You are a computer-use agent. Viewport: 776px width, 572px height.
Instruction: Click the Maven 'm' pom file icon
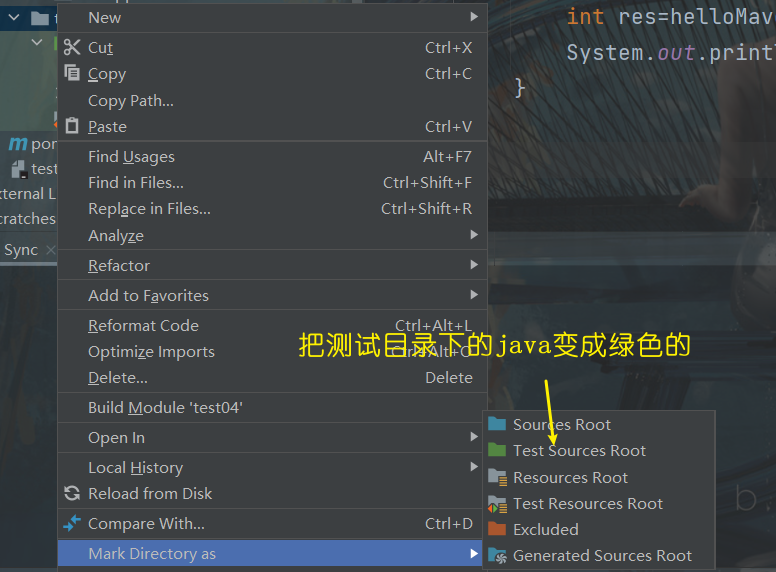point(18,144)
